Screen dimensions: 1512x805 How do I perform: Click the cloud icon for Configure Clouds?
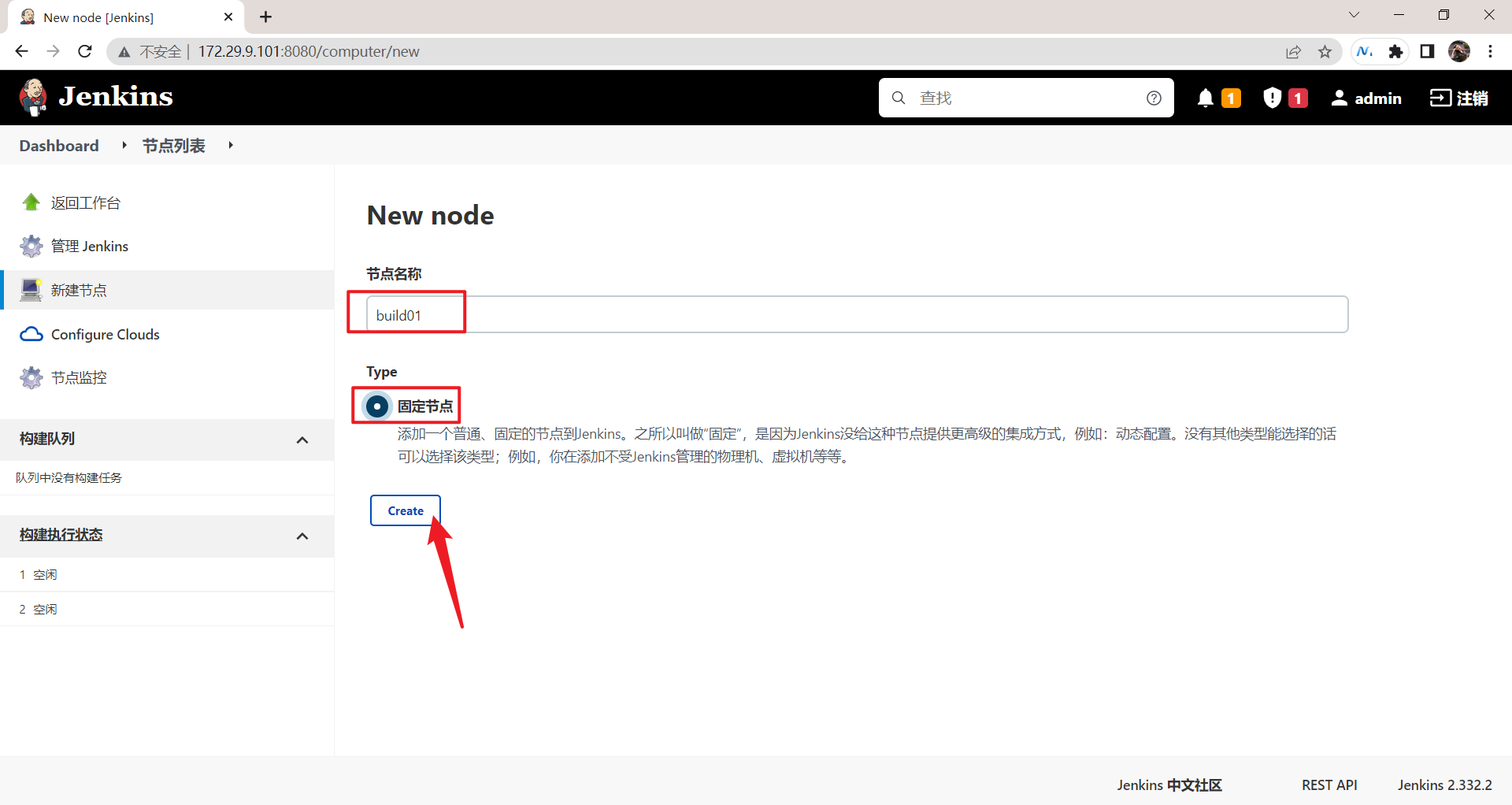(31, 334)
